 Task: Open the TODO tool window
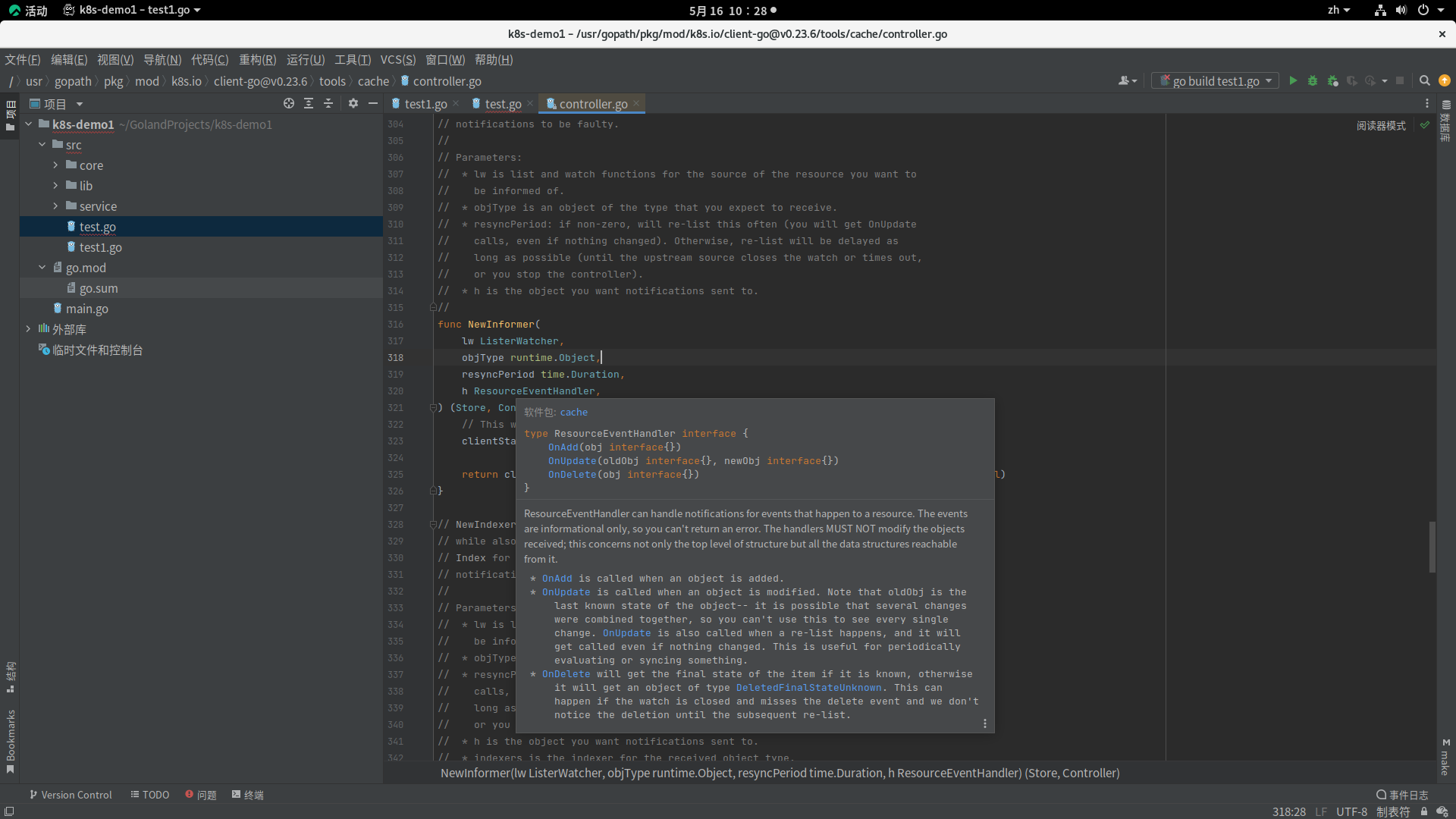pyautogui.click(x=150, y=795)
